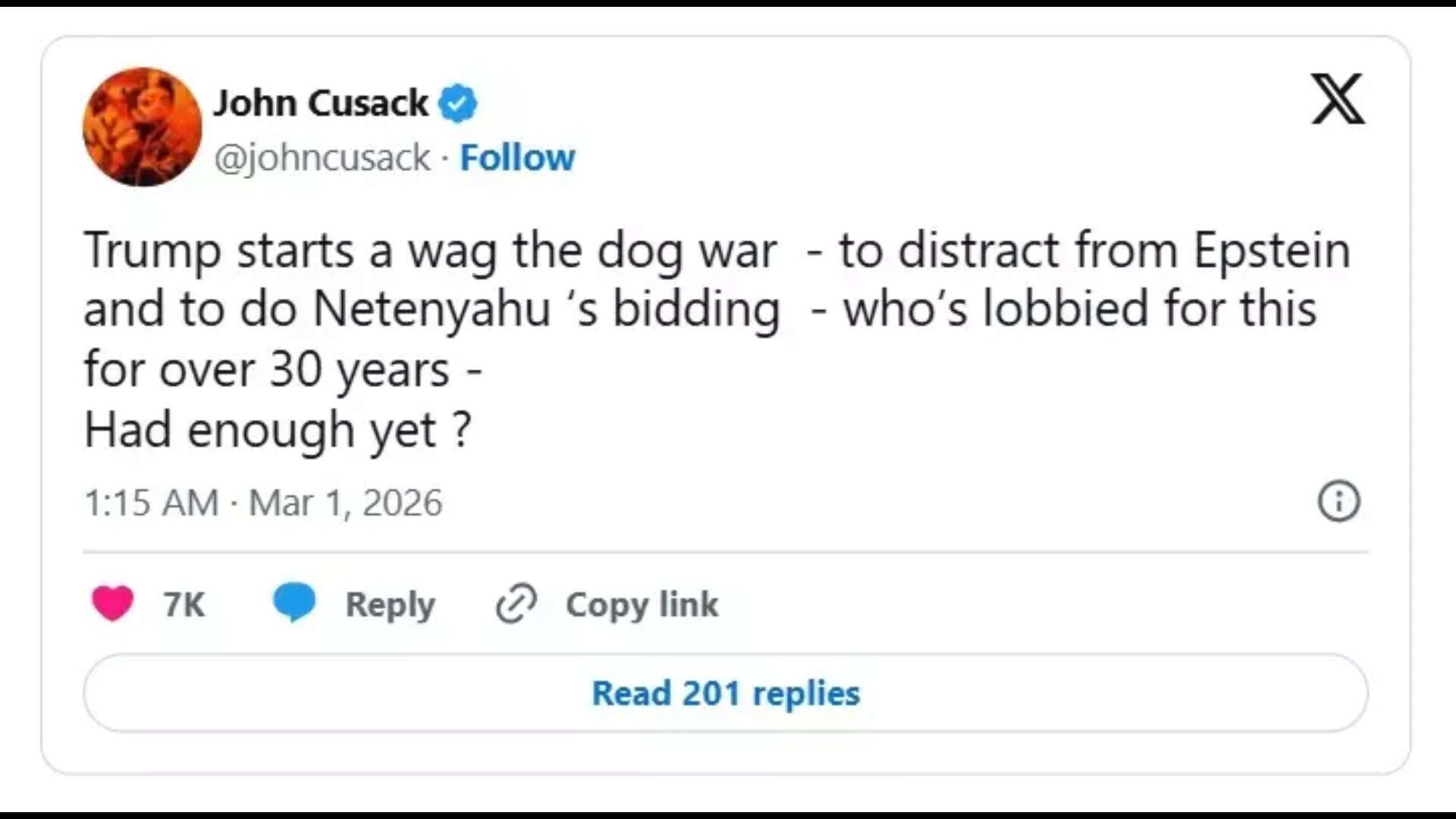Screen dimensions: 1456x819
Task: Toggle reply view with the speech bubble
Action: point(296,603)
